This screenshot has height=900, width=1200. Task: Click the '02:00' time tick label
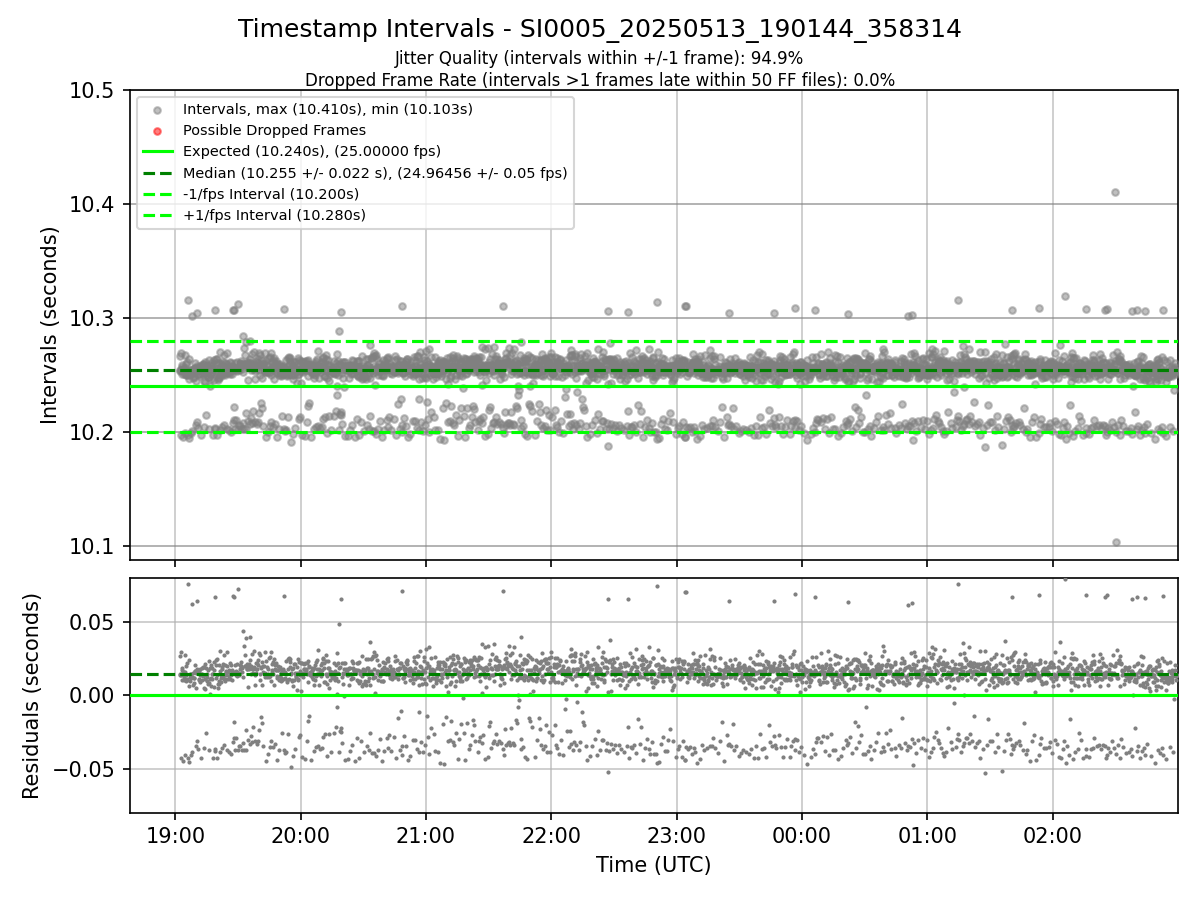pyautogui.click(x=1052, y=836)
